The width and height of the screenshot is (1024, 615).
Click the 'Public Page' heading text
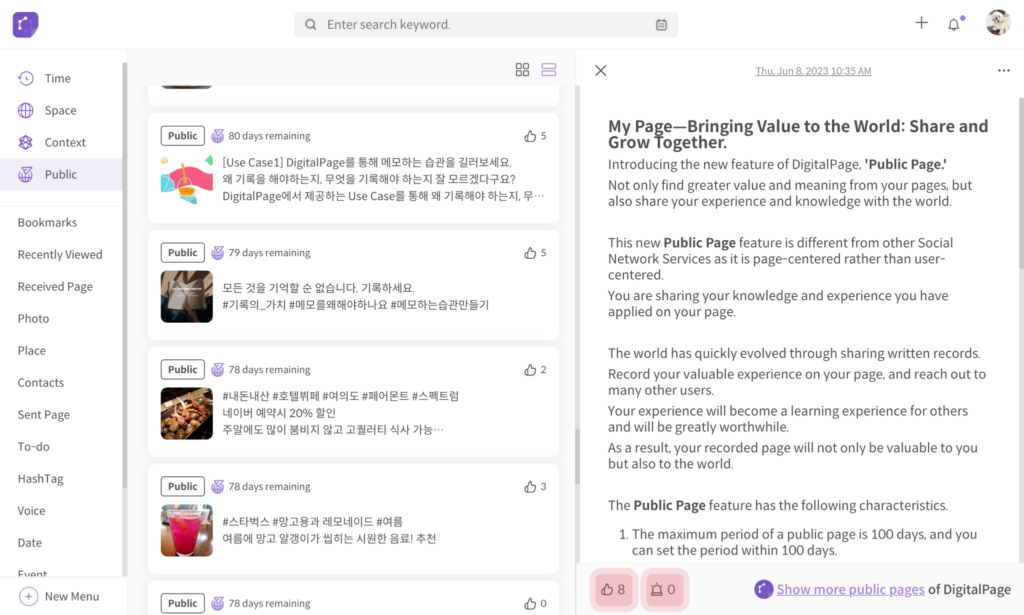click(x=905, y=165)
